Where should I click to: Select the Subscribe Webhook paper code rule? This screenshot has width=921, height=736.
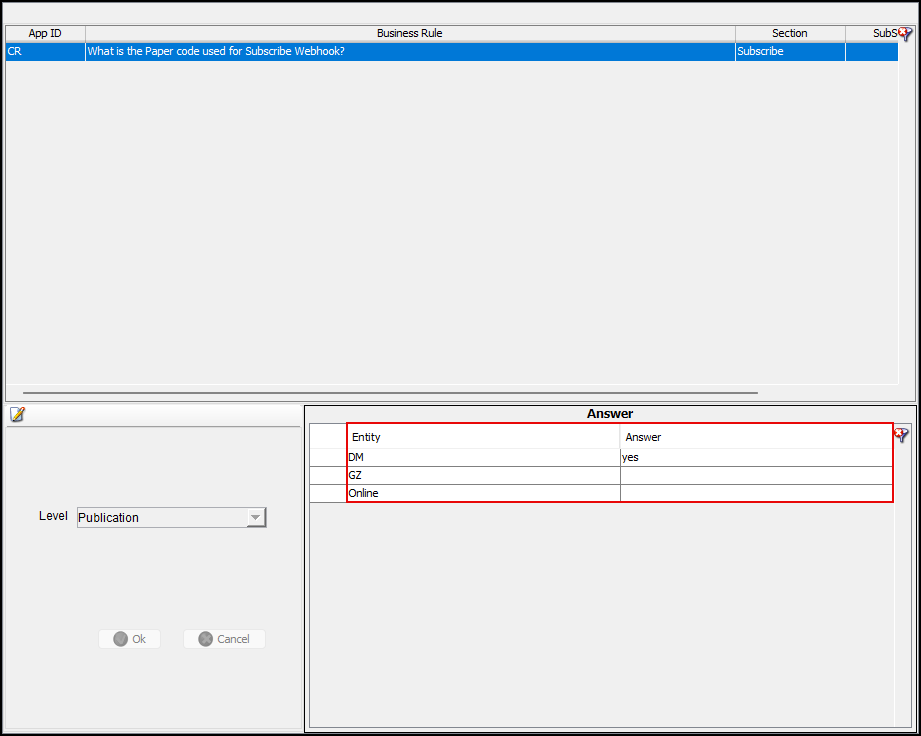(409, 51)
